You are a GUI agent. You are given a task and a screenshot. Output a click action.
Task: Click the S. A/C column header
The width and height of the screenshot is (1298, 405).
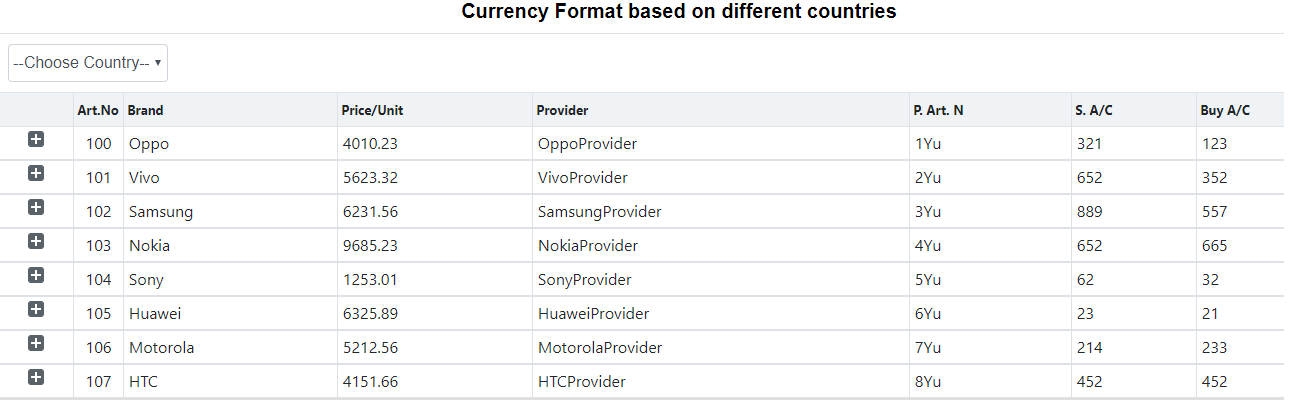1094,110
